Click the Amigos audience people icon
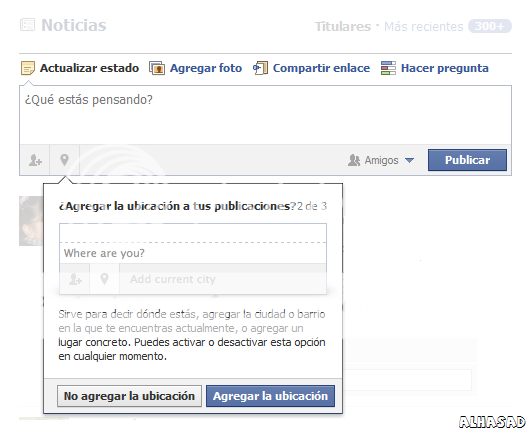The image size is (530, 432). tap(354, 160)
